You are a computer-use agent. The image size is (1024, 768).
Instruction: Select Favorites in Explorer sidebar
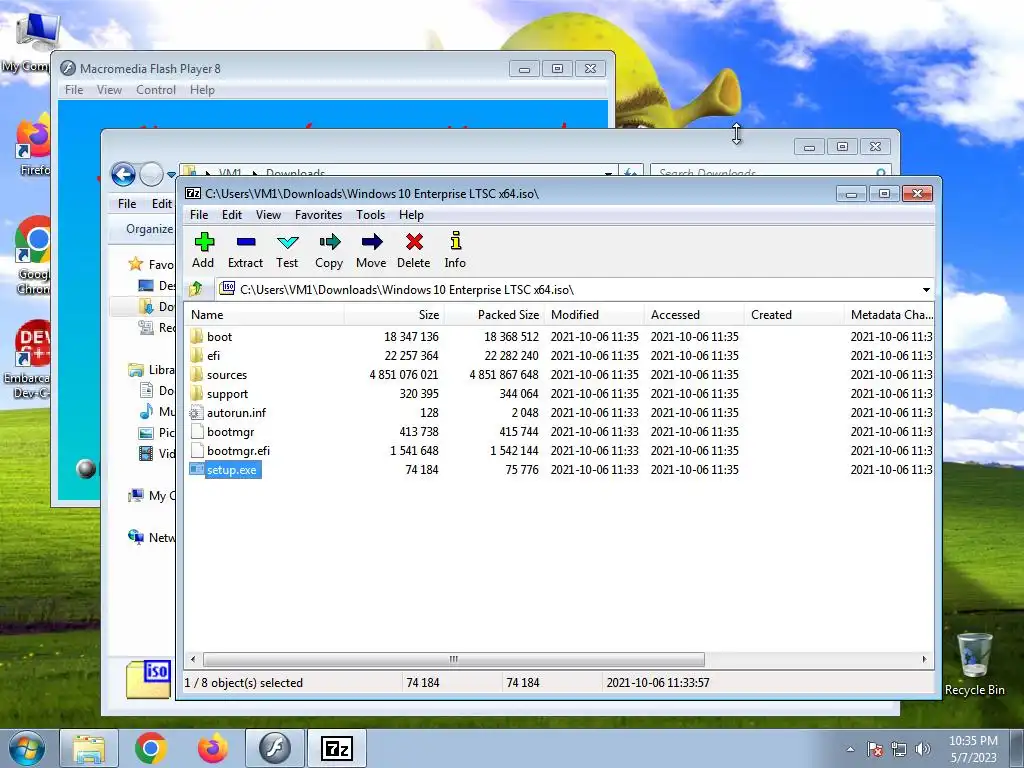coord(152,264)
